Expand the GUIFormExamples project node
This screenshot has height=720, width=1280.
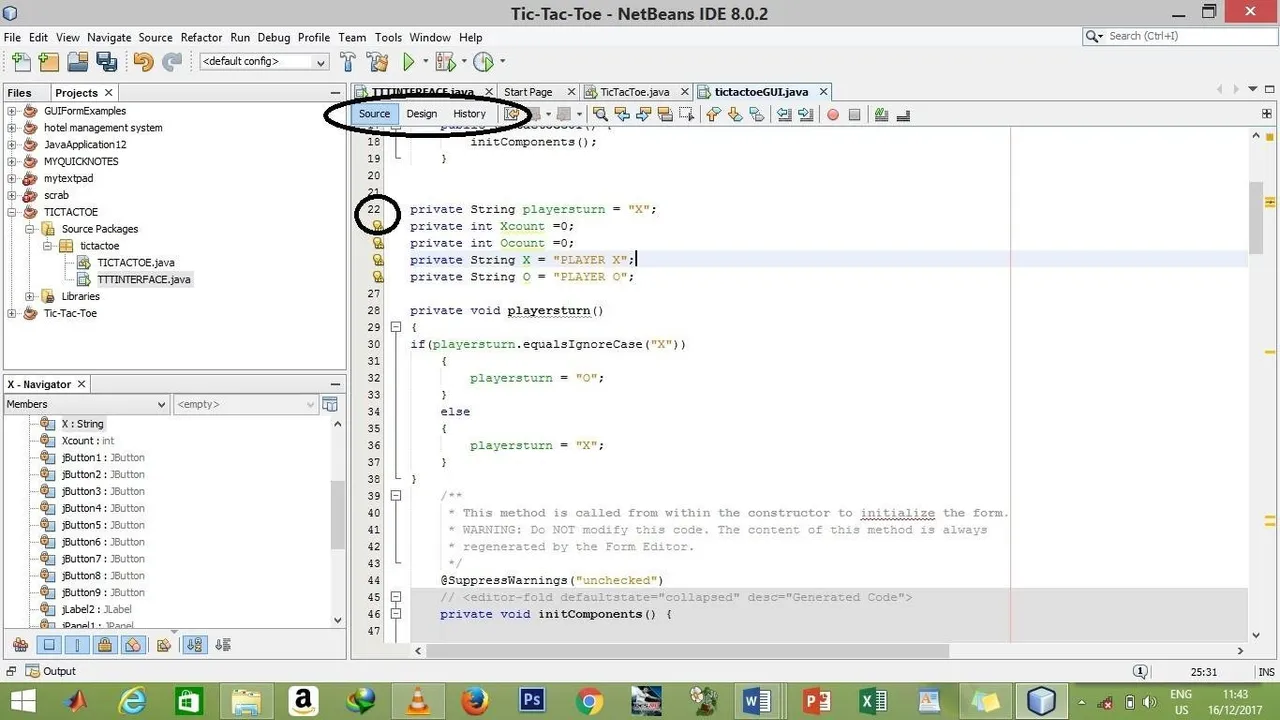pos(12,111)
